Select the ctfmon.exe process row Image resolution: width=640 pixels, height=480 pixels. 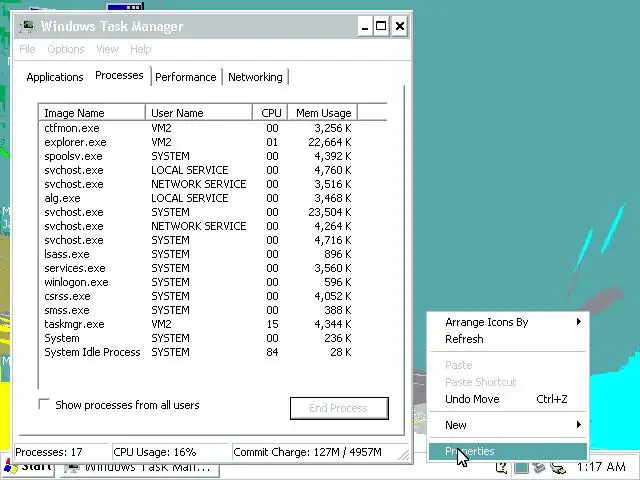198,128
